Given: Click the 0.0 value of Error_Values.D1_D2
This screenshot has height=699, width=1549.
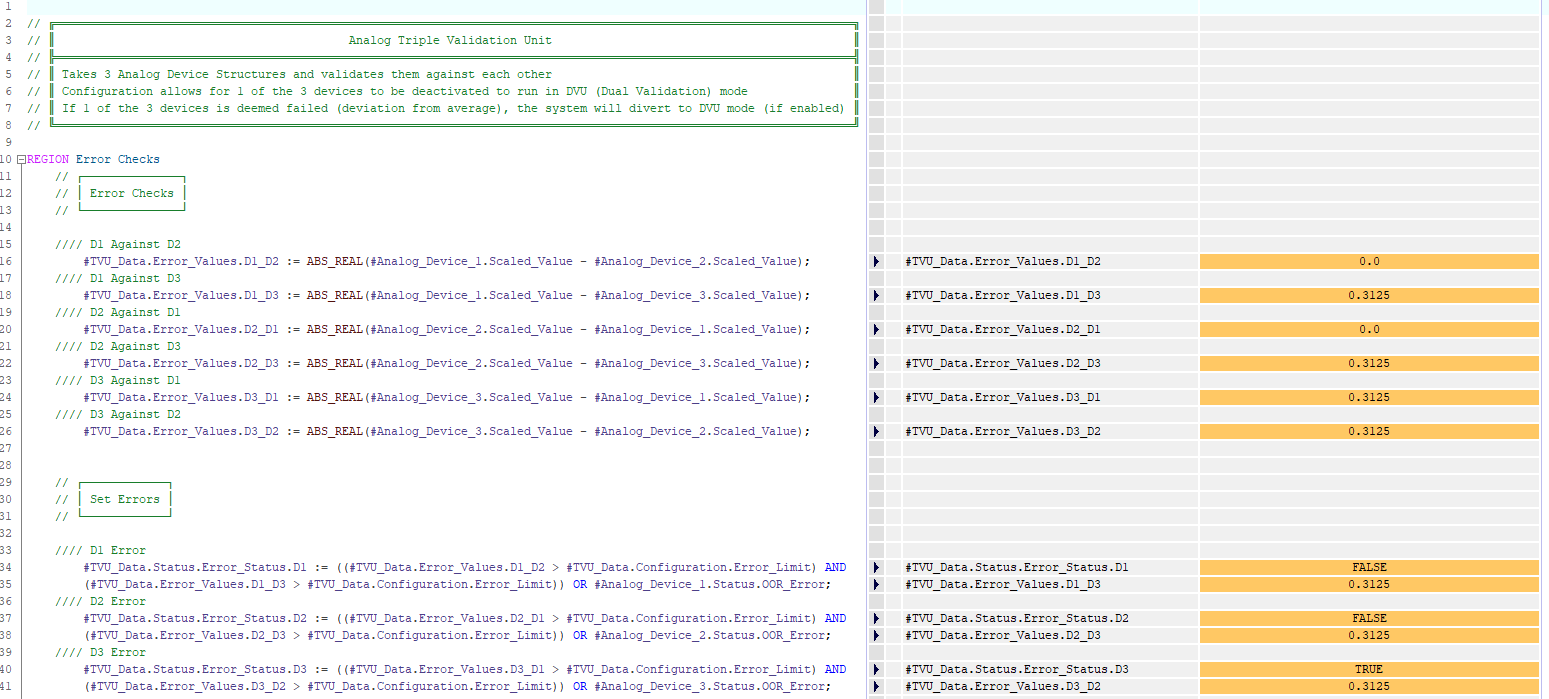Looking at the screenshot, I should 1368,262.
